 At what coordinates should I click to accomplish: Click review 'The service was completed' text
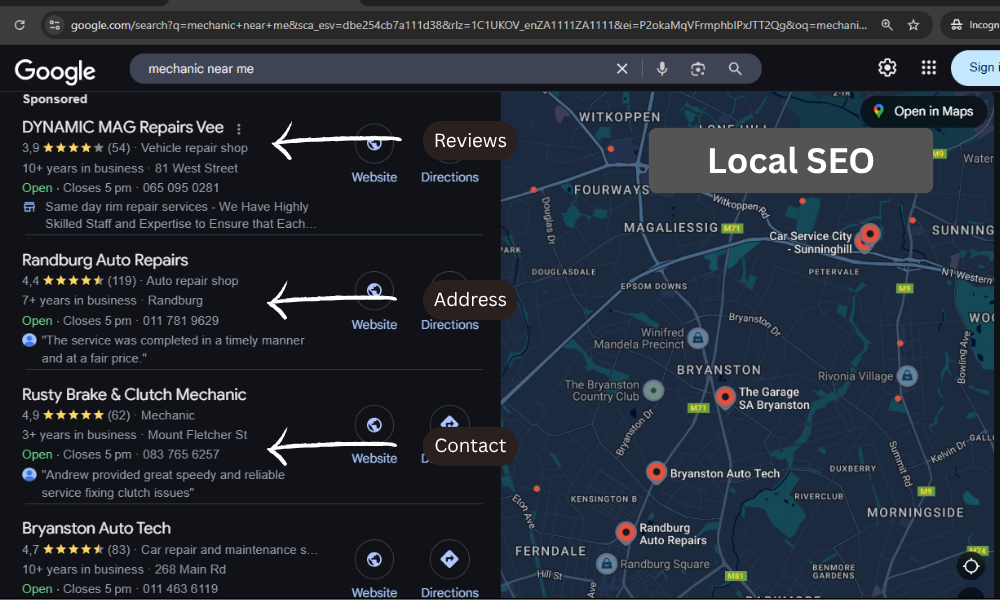tap(173, 349)
